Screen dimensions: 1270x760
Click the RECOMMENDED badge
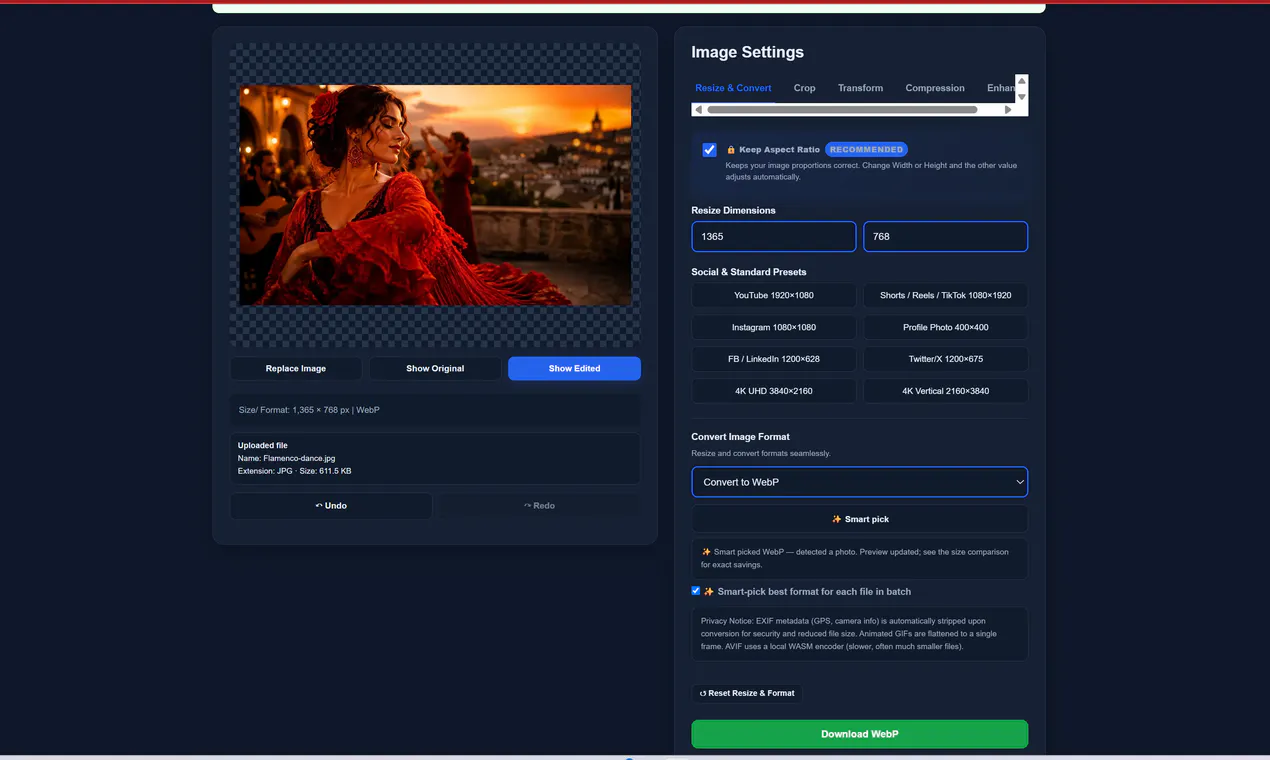tap(866, 150)
